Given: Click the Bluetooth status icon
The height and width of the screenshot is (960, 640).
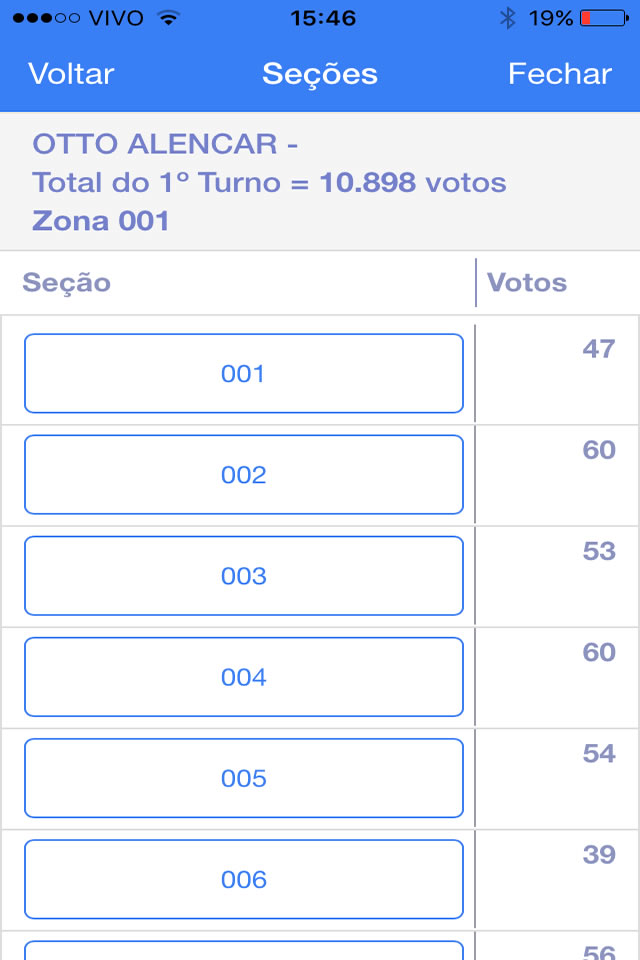Looking at the screenshot, I should (507, 18).
